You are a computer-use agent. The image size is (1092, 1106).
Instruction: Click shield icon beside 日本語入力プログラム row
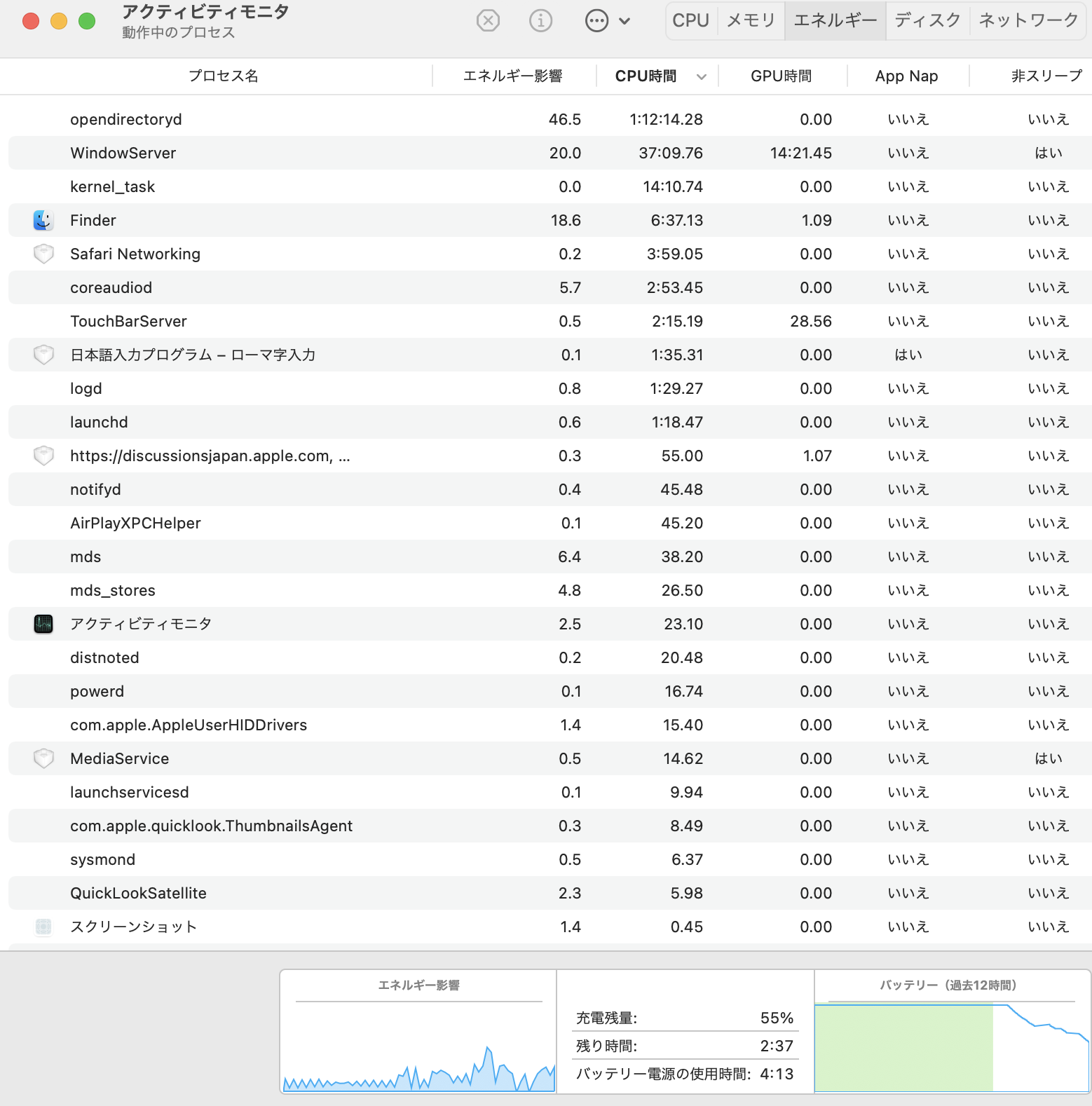[x=43, y=355]
